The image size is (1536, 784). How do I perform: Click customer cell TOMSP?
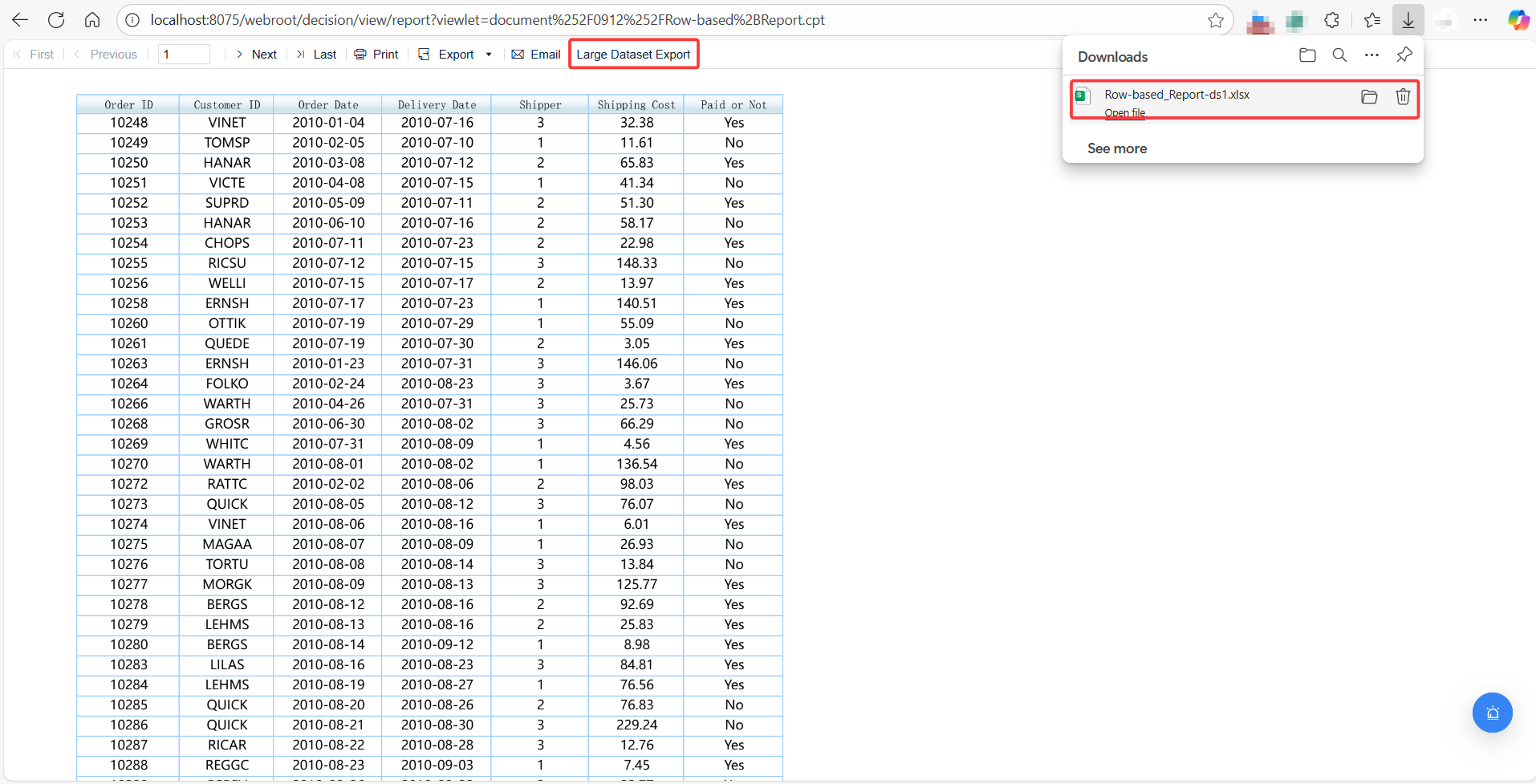[227, 143]
